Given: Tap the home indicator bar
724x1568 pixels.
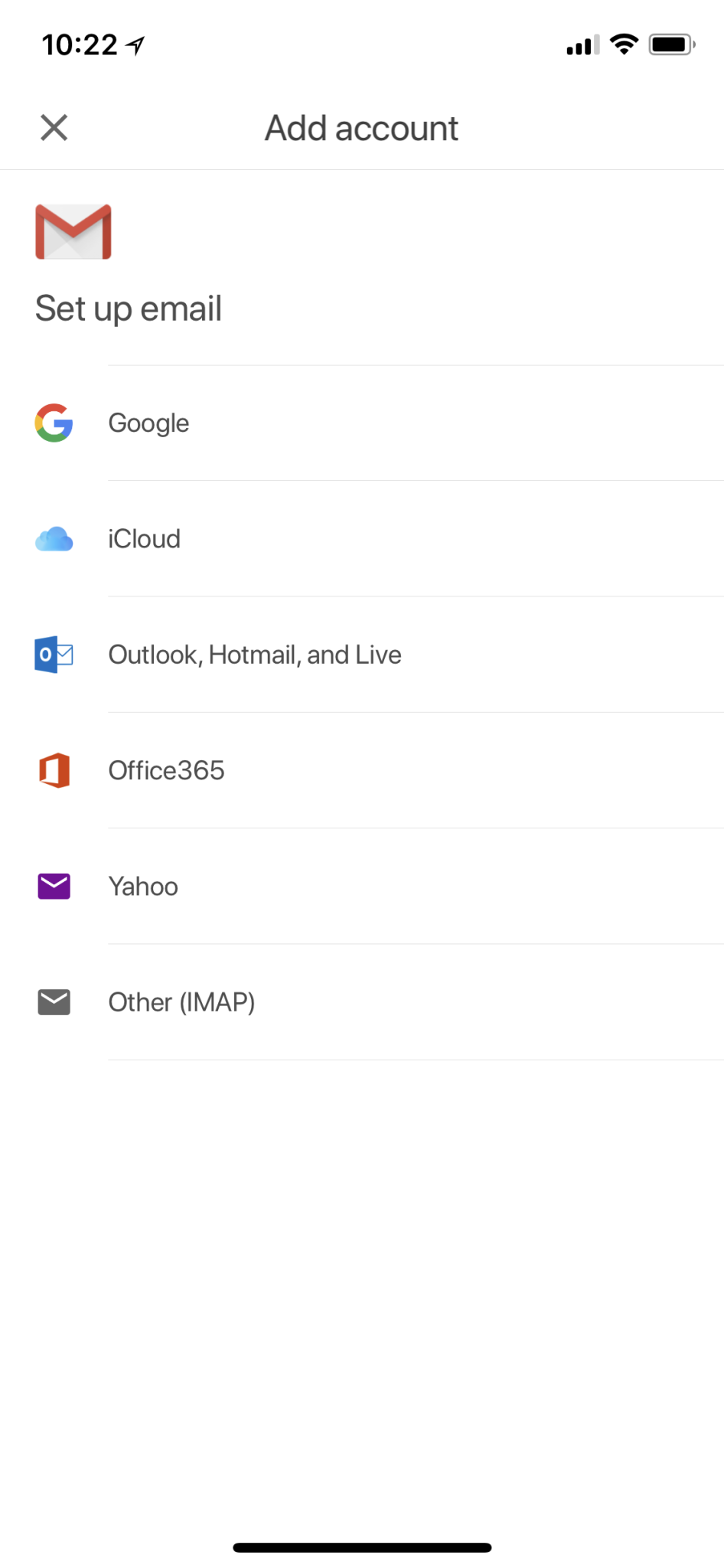Looking at the screenshot, I should (362, 1547).
